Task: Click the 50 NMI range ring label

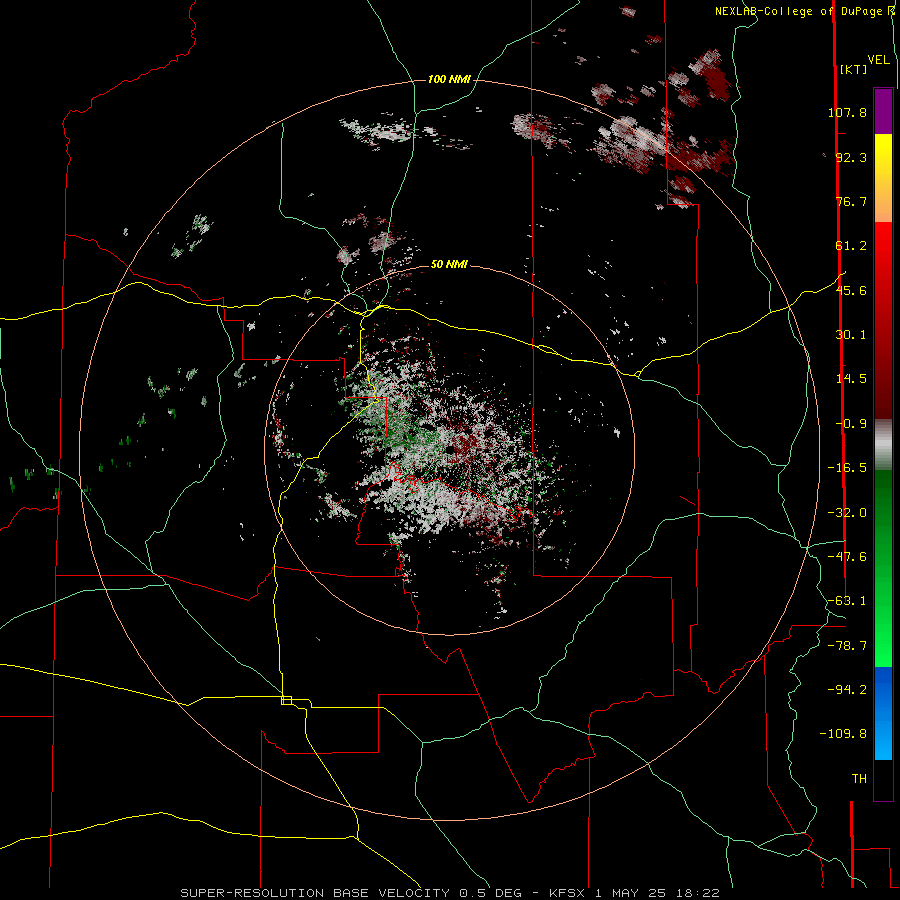Action: click(449, 264)
